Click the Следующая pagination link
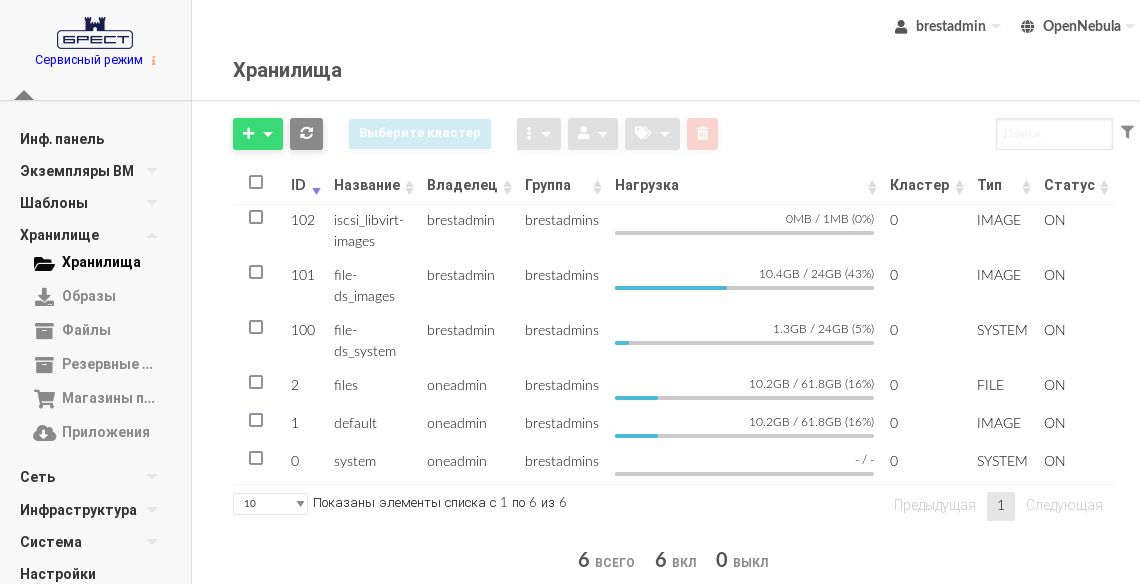The width and height of the screenshot is (1140, 584). click(1064, 506)
